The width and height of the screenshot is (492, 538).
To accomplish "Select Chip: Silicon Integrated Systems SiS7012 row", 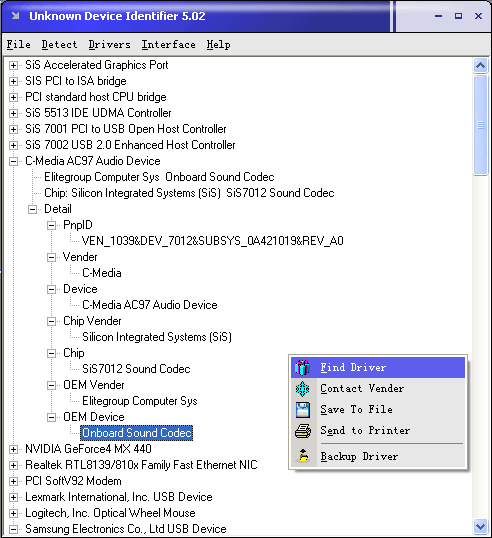I will (x=189, y=193).
